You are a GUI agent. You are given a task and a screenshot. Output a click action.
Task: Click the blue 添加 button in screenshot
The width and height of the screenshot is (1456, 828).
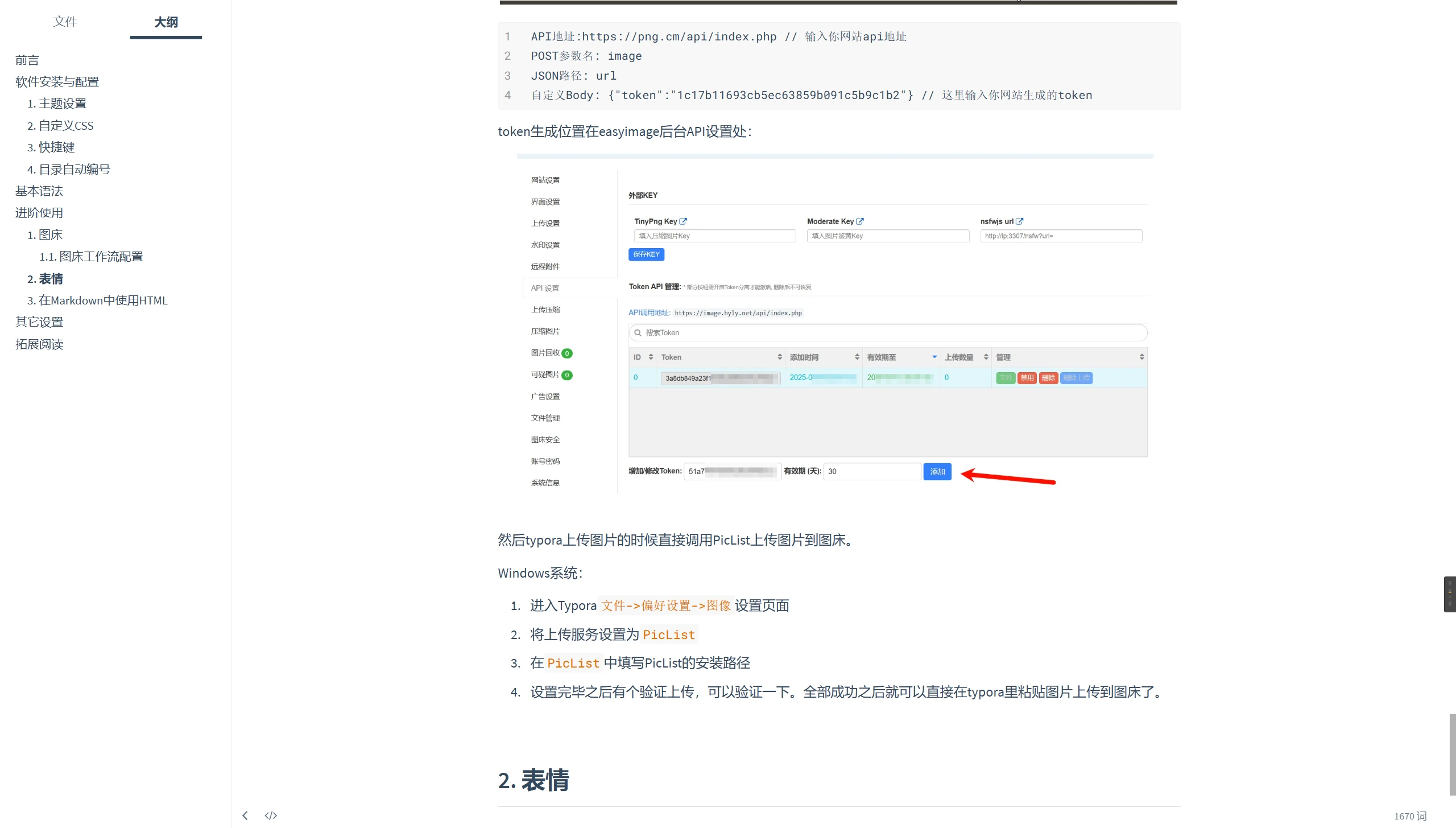[937, 471]
